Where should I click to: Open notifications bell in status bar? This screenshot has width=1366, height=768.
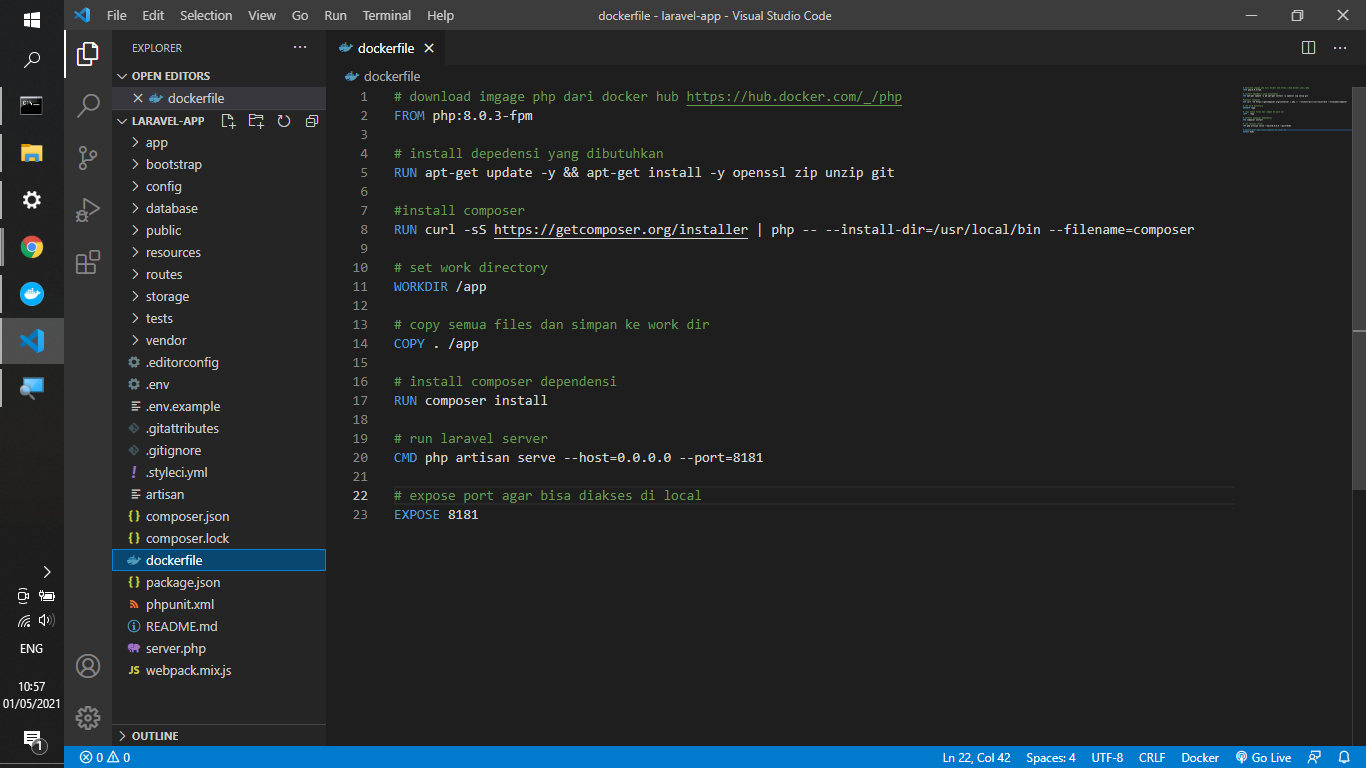coord(1345,758)
